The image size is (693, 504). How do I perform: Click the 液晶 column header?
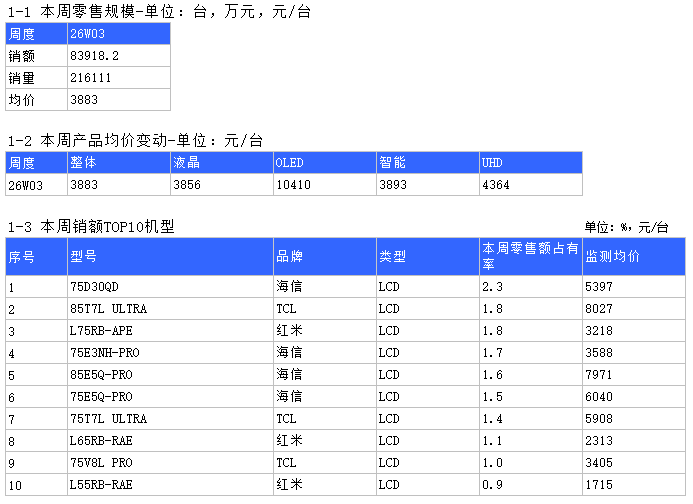click(221, 162)
